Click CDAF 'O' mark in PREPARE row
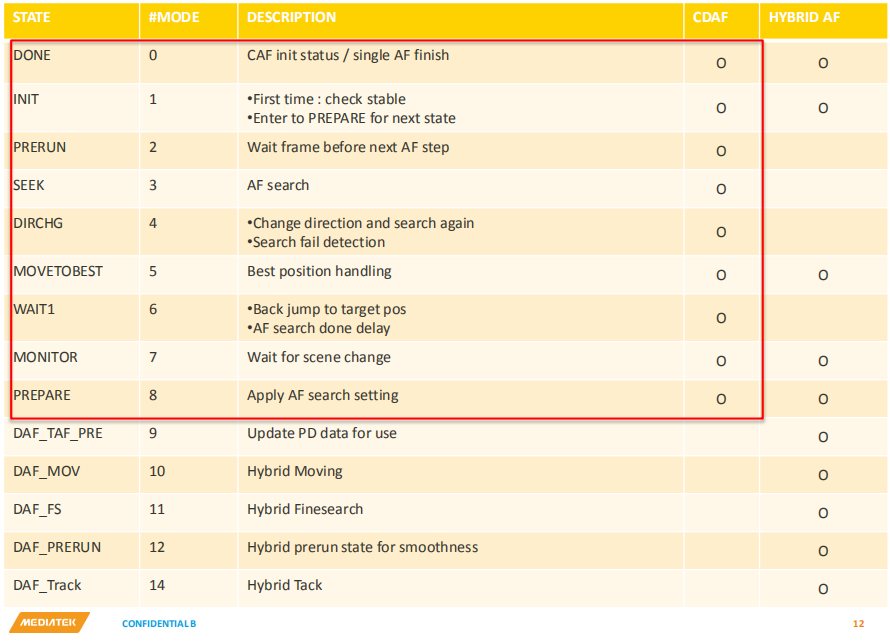Image resolution: width=890 pixels, height=642 pixels. (721, 400)
